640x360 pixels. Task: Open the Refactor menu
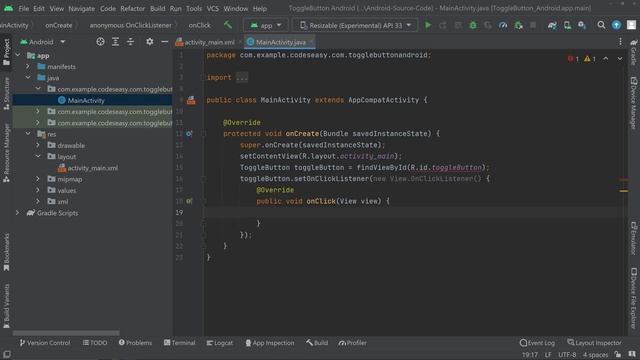pyautogui.click(x=132, y=8)
